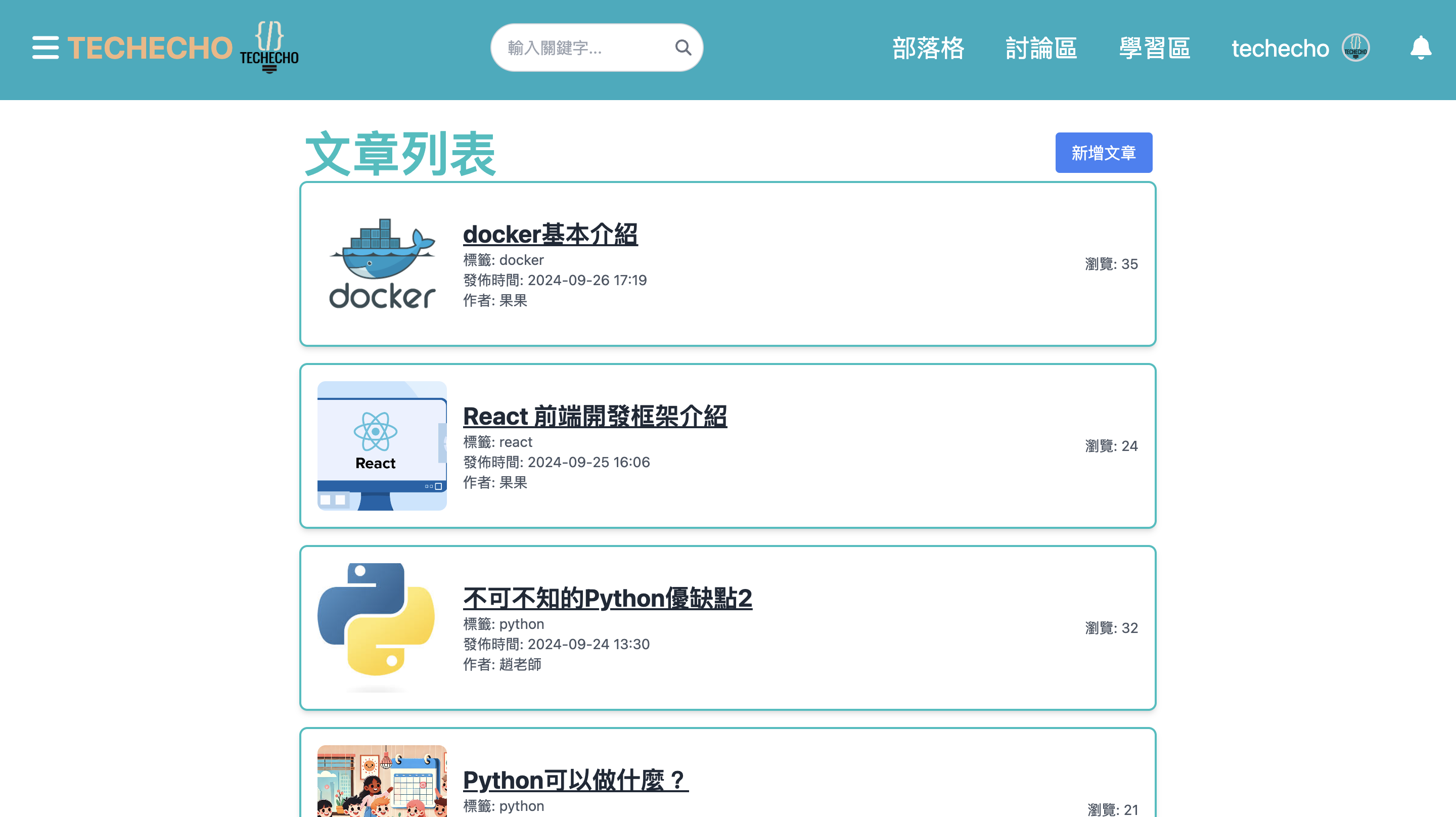Open the hamburger menu icon

[x=45, y=48]
